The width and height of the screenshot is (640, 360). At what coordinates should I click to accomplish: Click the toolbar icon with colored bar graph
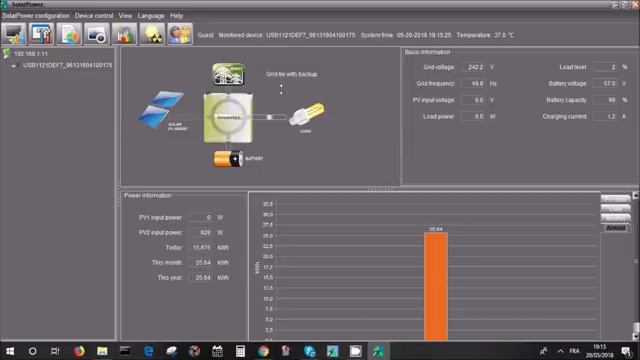[124, 34]
